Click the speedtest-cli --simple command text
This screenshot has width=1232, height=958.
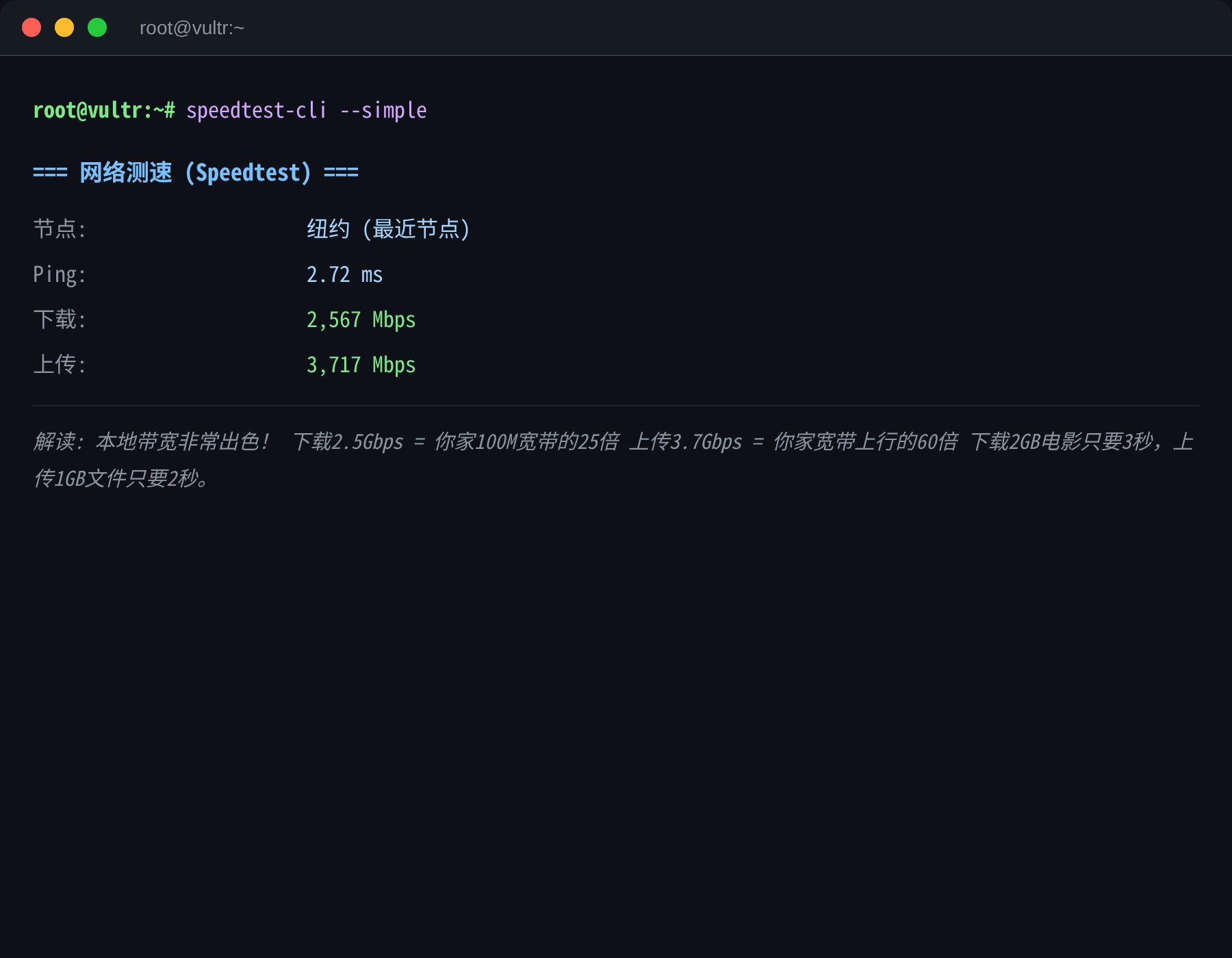coord(307,110)
